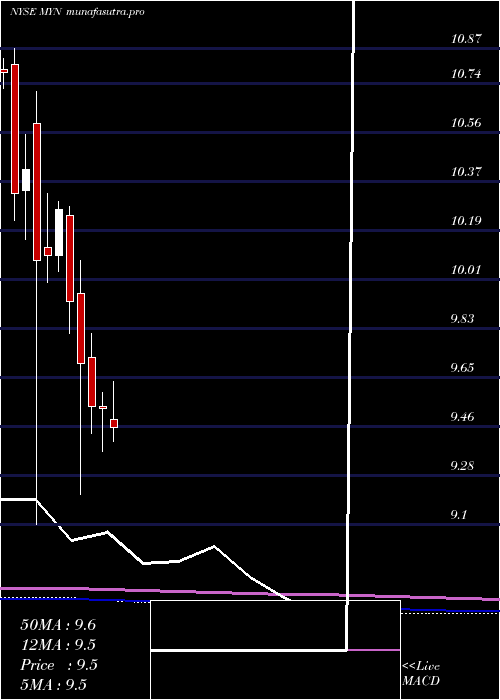The image size is (500, 700).
Task: Select the 5MA : 9.5 readout
Action: pos(54,684)
